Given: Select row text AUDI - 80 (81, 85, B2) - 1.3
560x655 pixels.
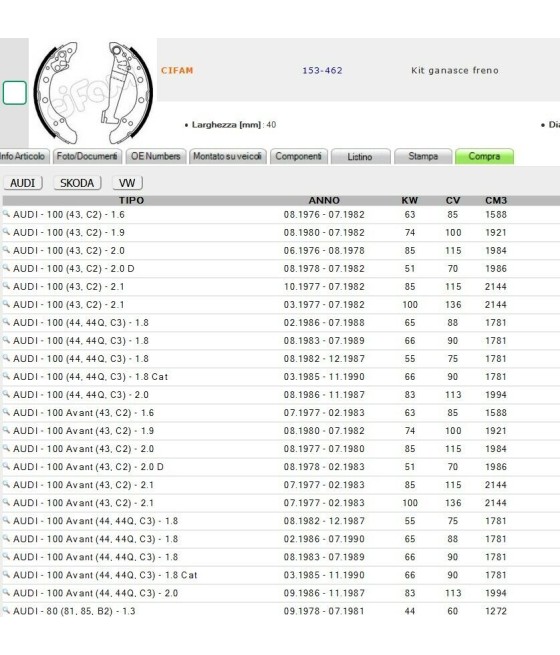Looking at the screenshot, I should point(74,611).
